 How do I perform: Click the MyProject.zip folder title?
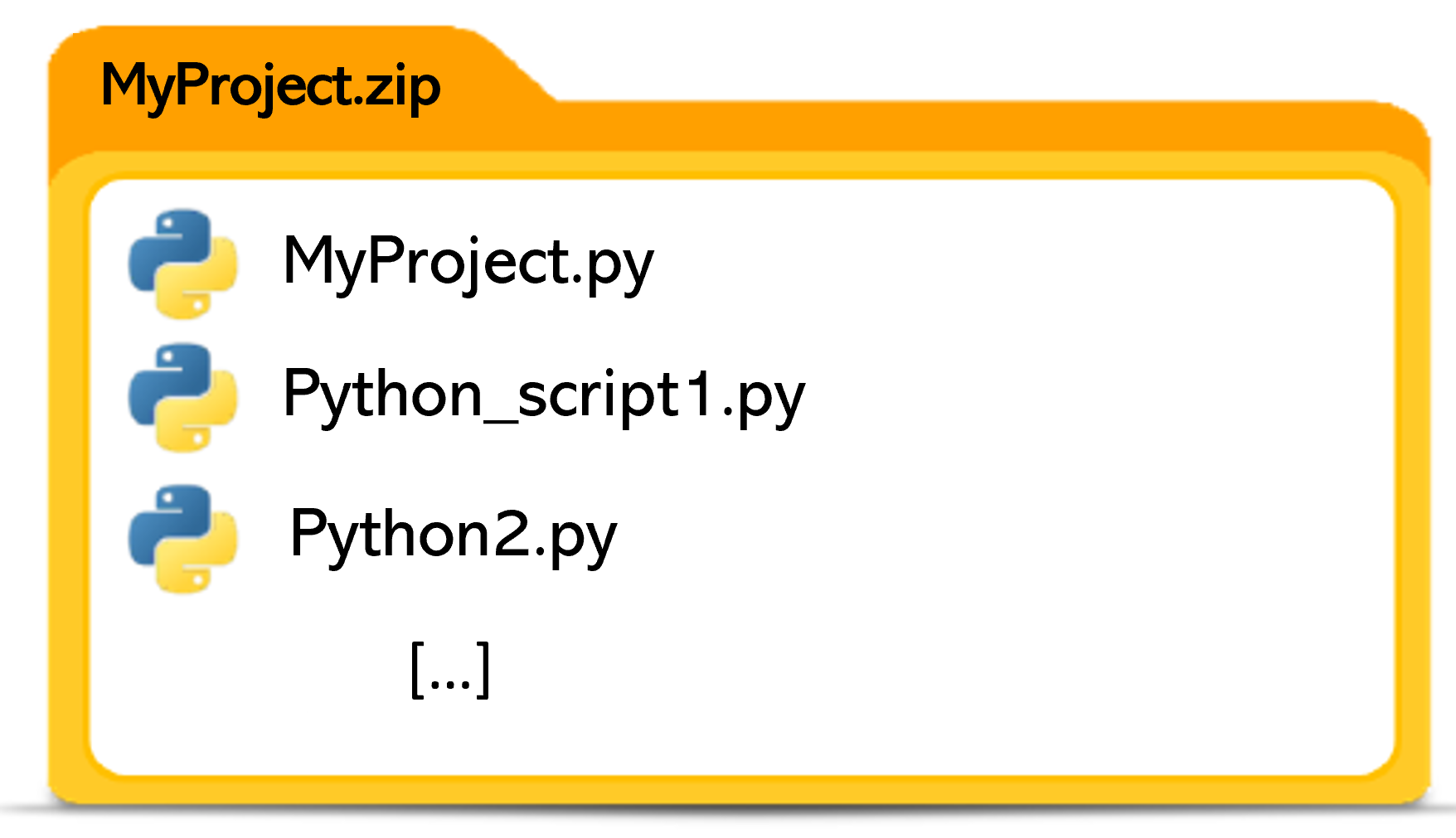click(x=270, y=86)
